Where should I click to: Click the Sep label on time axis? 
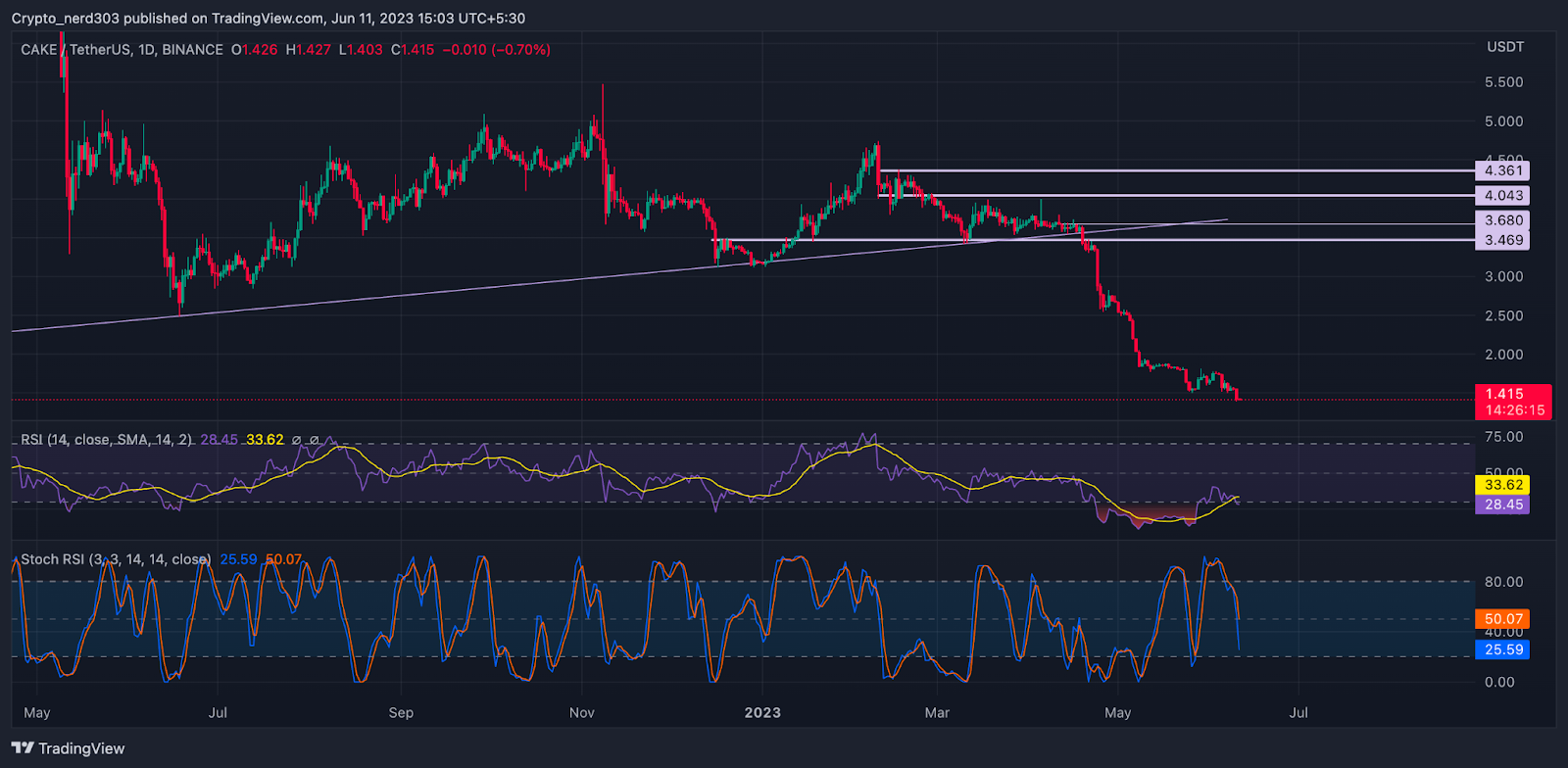[x=401, y=712]
